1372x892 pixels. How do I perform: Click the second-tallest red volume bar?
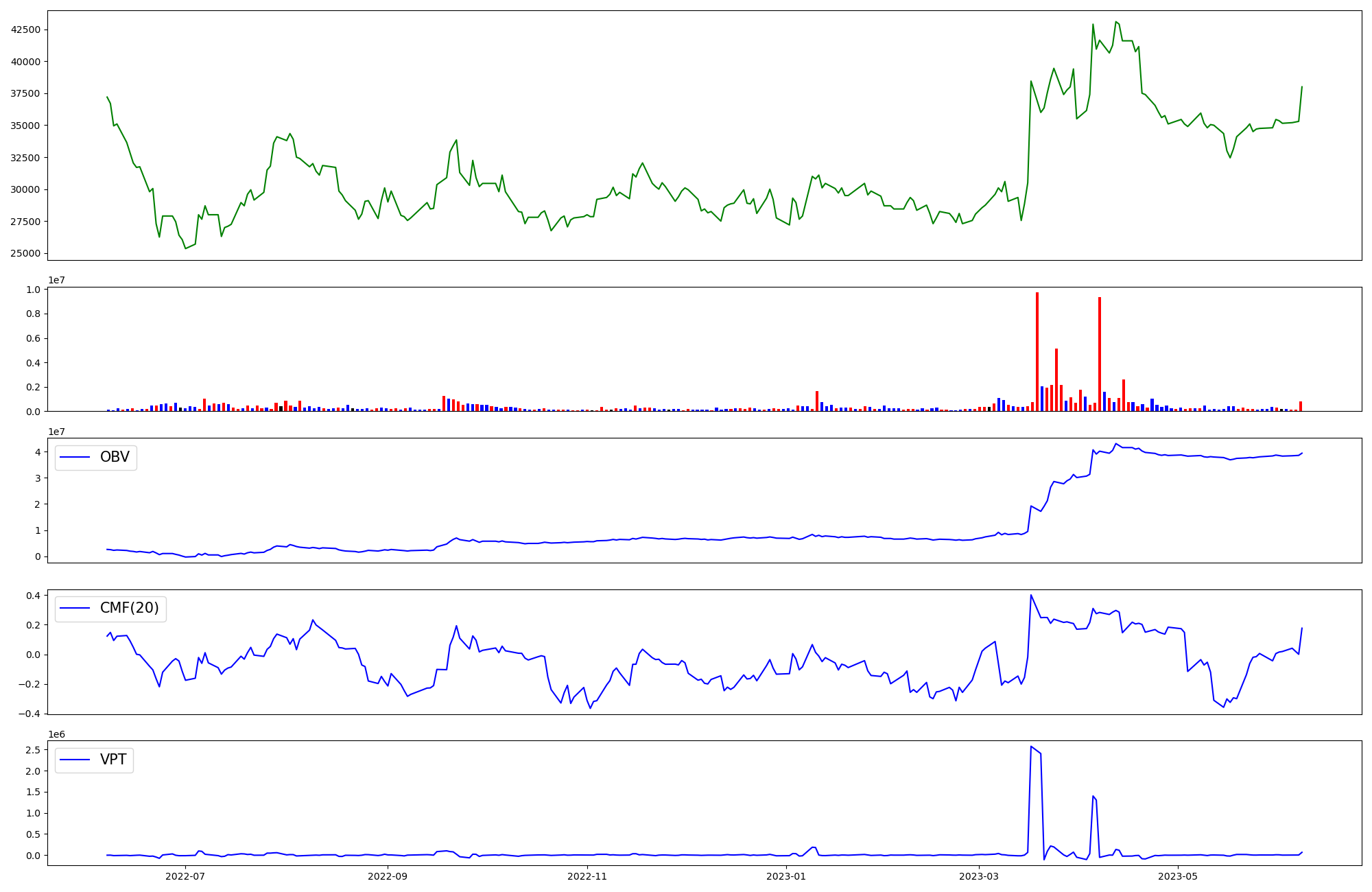coord(1099,353)
